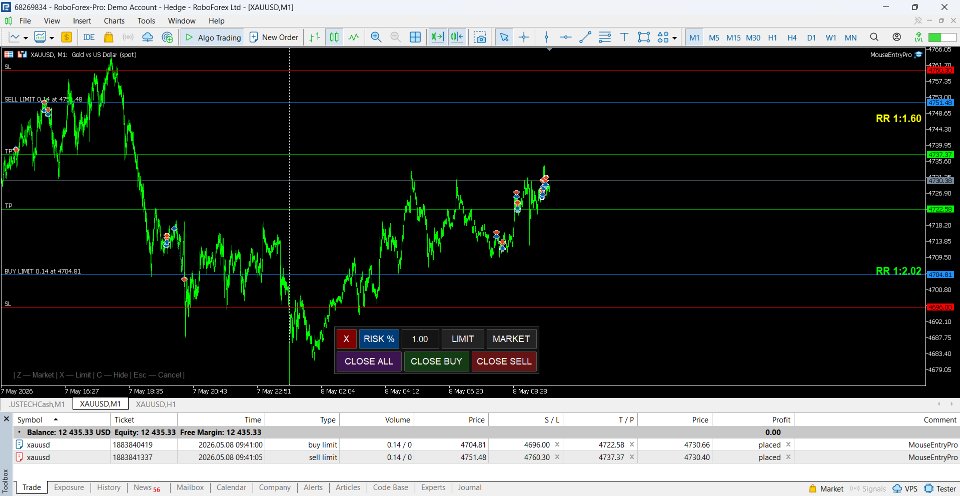Open the Tools menu
Screen dimensions: 960x496
click(x=146, y=21)
